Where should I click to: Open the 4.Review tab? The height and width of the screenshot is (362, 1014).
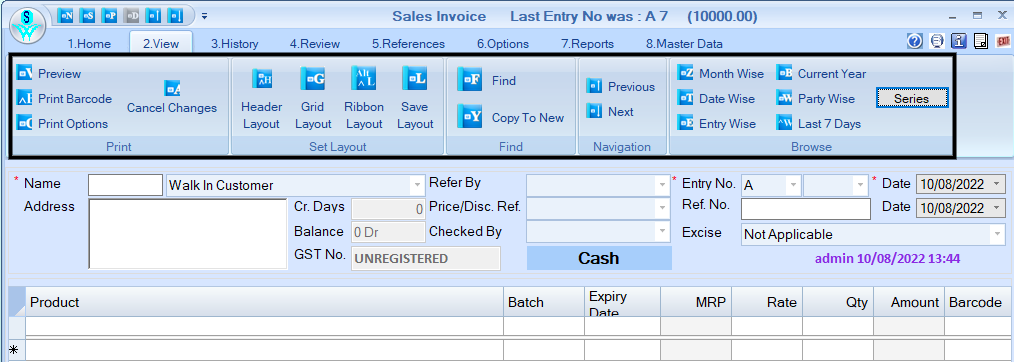coord(315,44)
